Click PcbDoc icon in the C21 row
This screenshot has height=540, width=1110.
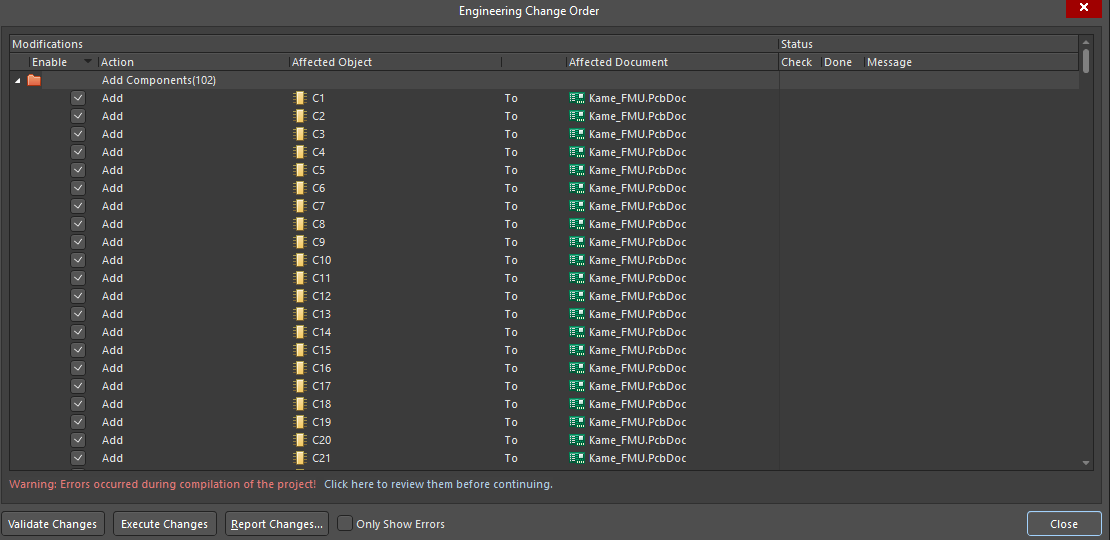coord(577,459)
